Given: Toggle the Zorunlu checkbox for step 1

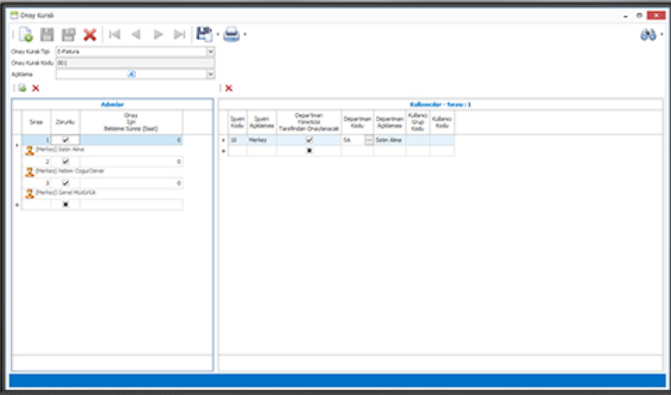Looking at the screenshot, I should (65, 140).
